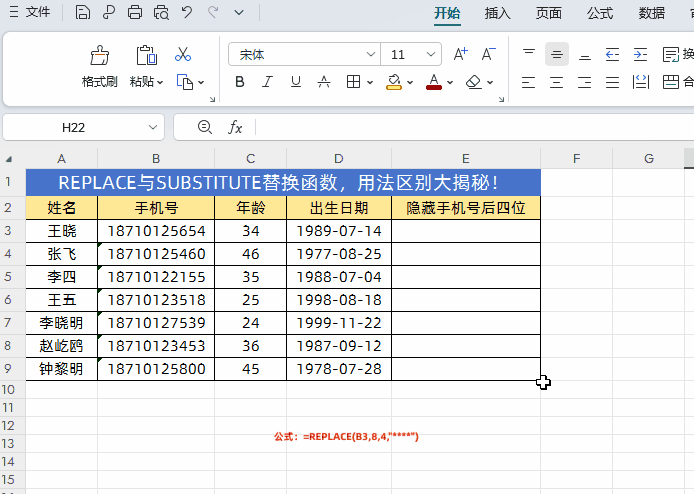Viewport: 694px width, 494px height.
Task: Switch to the 公式 ribbon tab
Action: 600,13
